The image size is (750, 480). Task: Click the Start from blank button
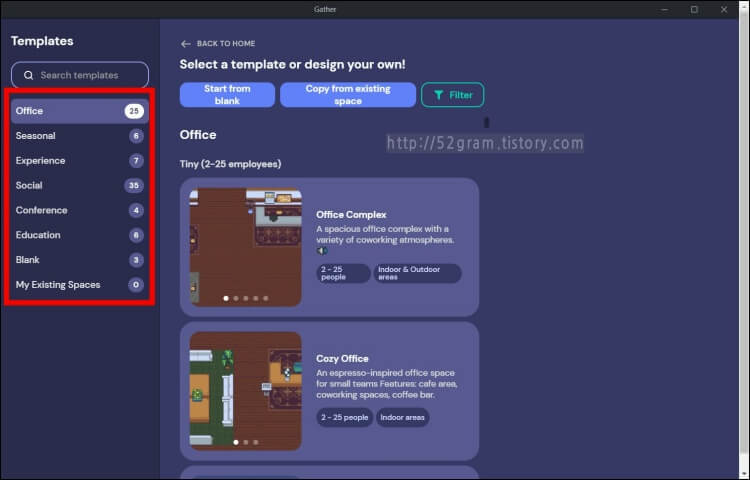[227, 95]
